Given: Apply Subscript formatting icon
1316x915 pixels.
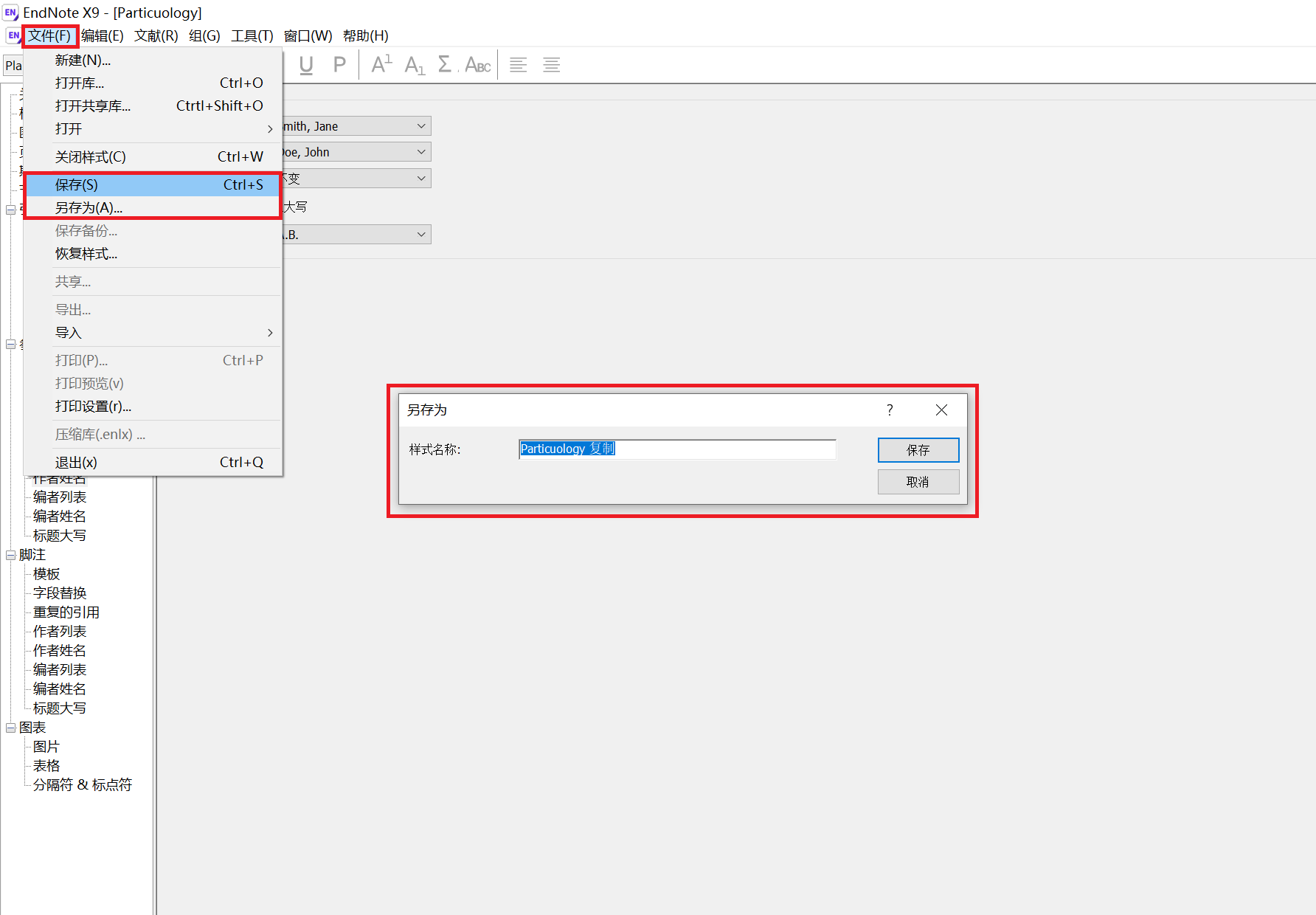Looking at the screenshot, I should [415, 66].
